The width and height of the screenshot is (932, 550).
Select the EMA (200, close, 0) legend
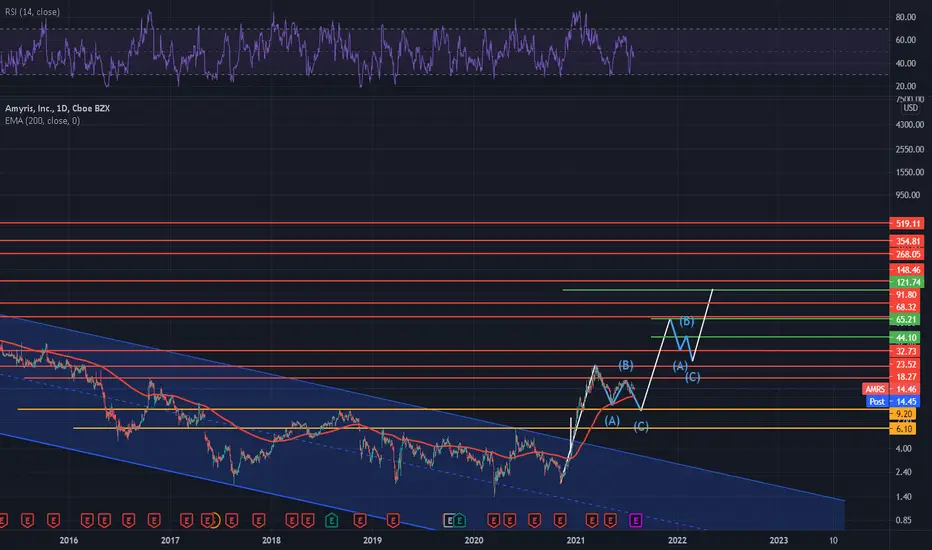point(42,121)
